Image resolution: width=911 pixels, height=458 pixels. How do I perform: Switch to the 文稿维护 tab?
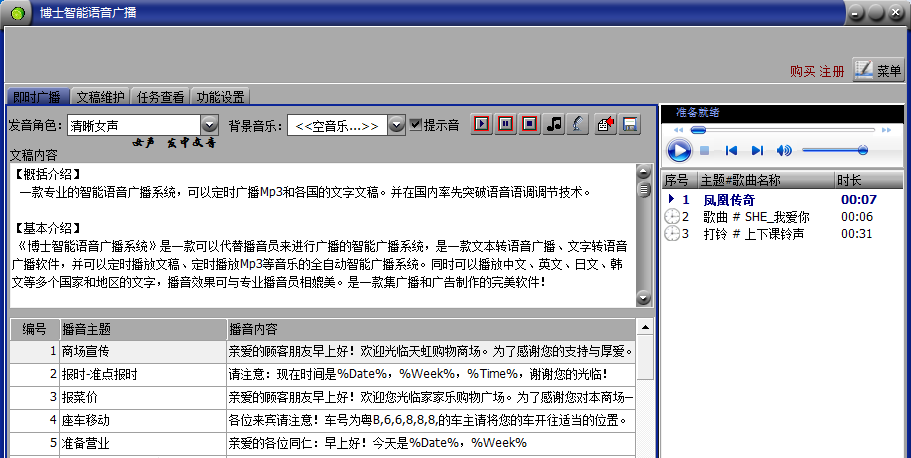[100, 97]
